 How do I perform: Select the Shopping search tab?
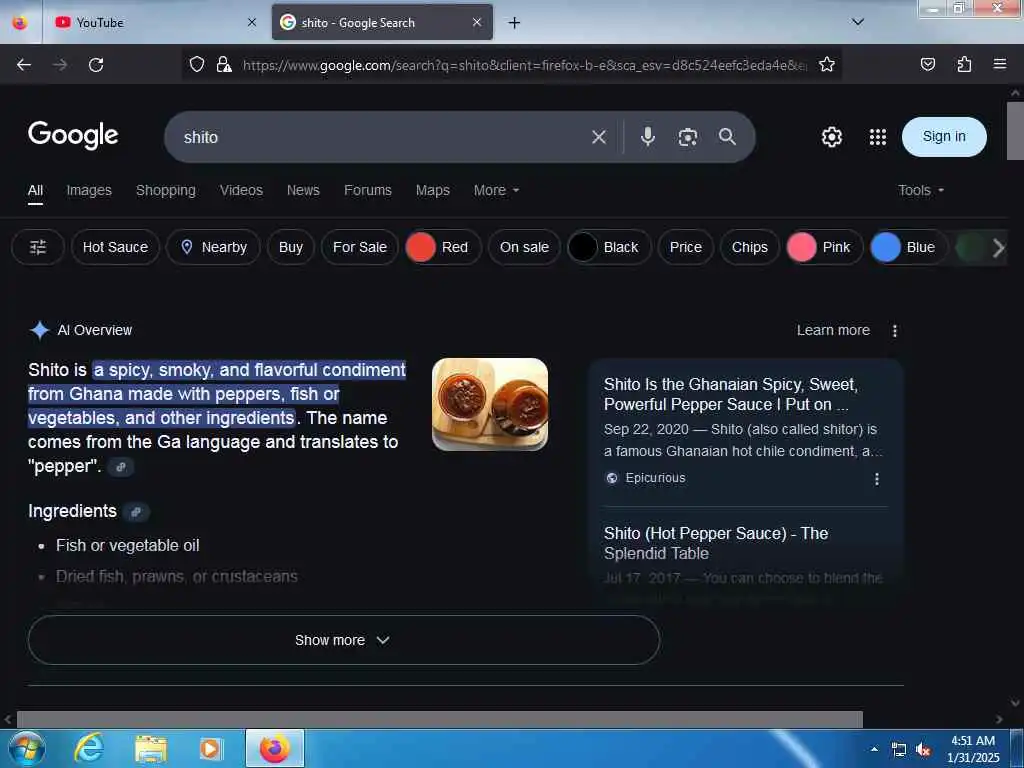click(165, 190)
